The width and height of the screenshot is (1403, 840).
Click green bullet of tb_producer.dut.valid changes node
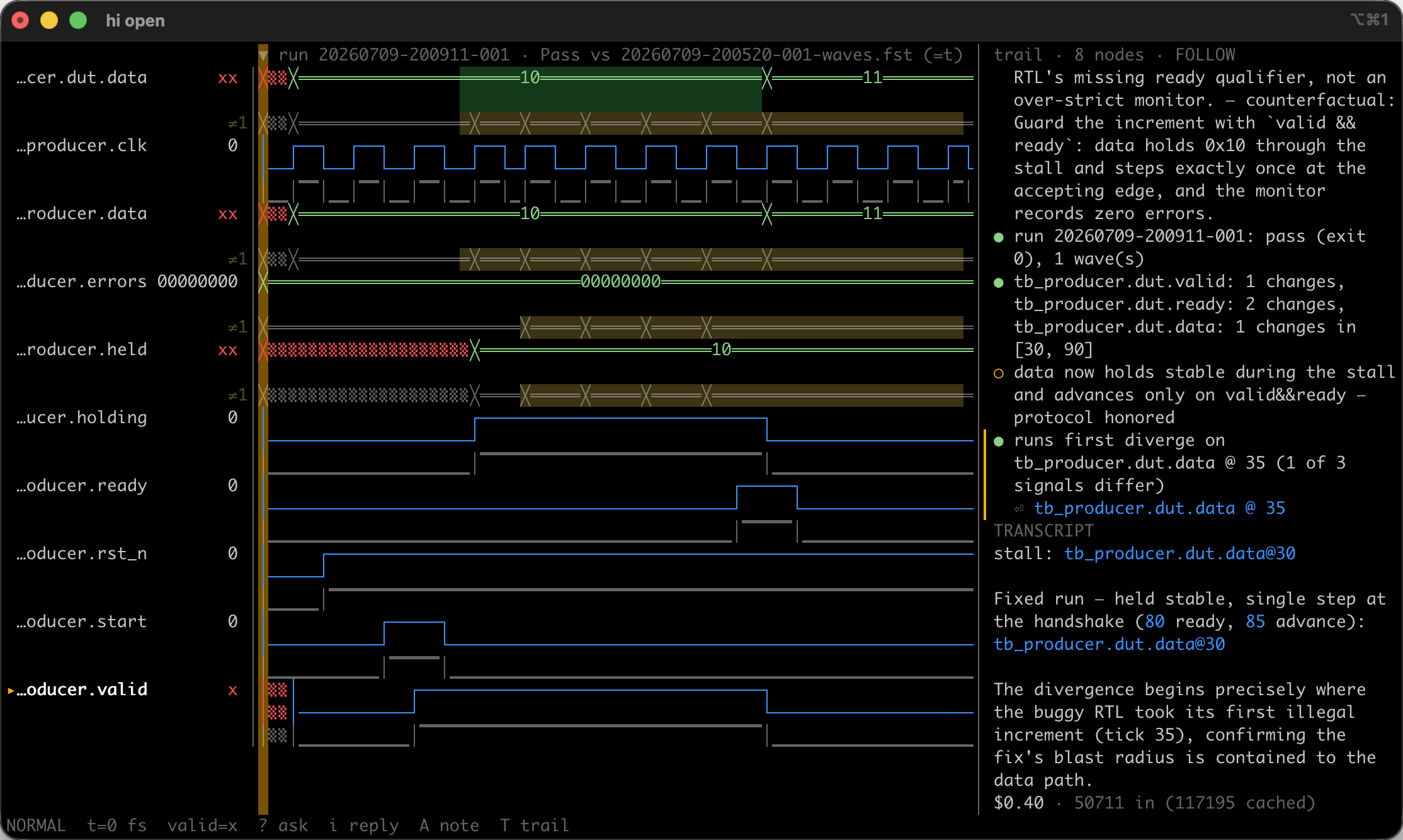(999, 283)
